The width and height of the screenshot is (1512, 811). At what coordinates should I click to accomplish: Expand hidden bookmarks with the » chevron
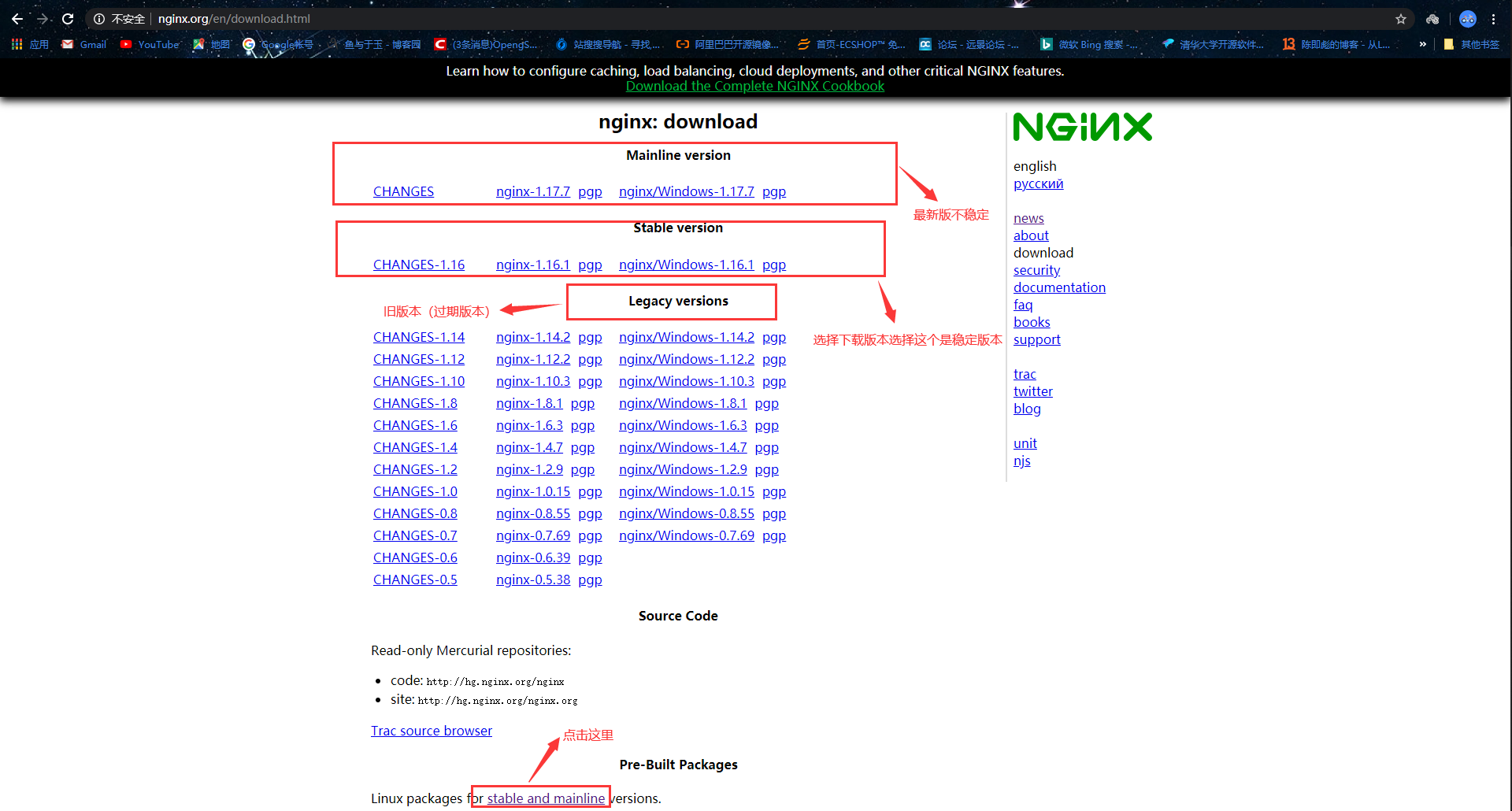pos(1423,44)
